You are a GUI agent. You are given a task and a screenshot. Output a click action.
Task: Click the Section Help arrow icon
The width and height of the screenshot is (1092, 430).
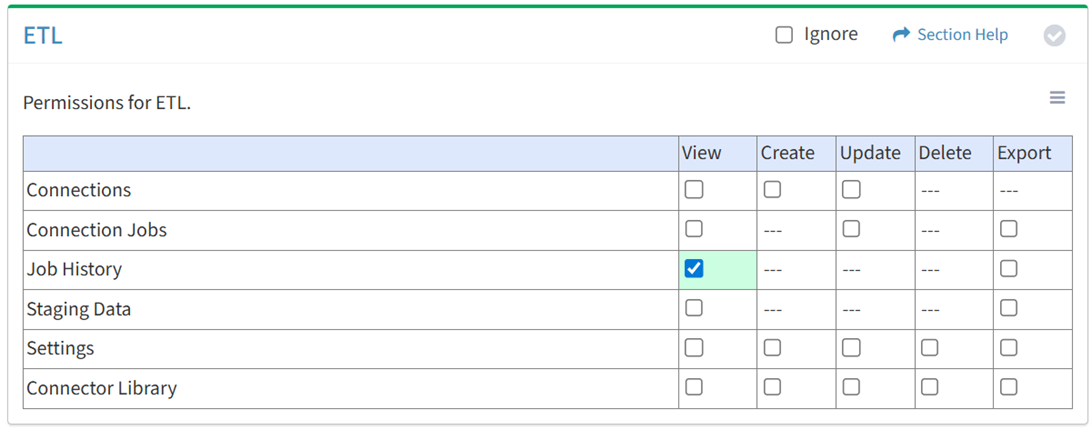click(x=901, y=35)
